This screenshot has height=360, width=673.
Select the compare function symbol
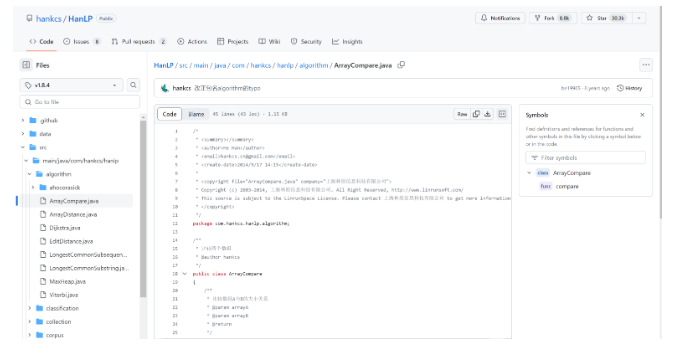tap(567, 186)
